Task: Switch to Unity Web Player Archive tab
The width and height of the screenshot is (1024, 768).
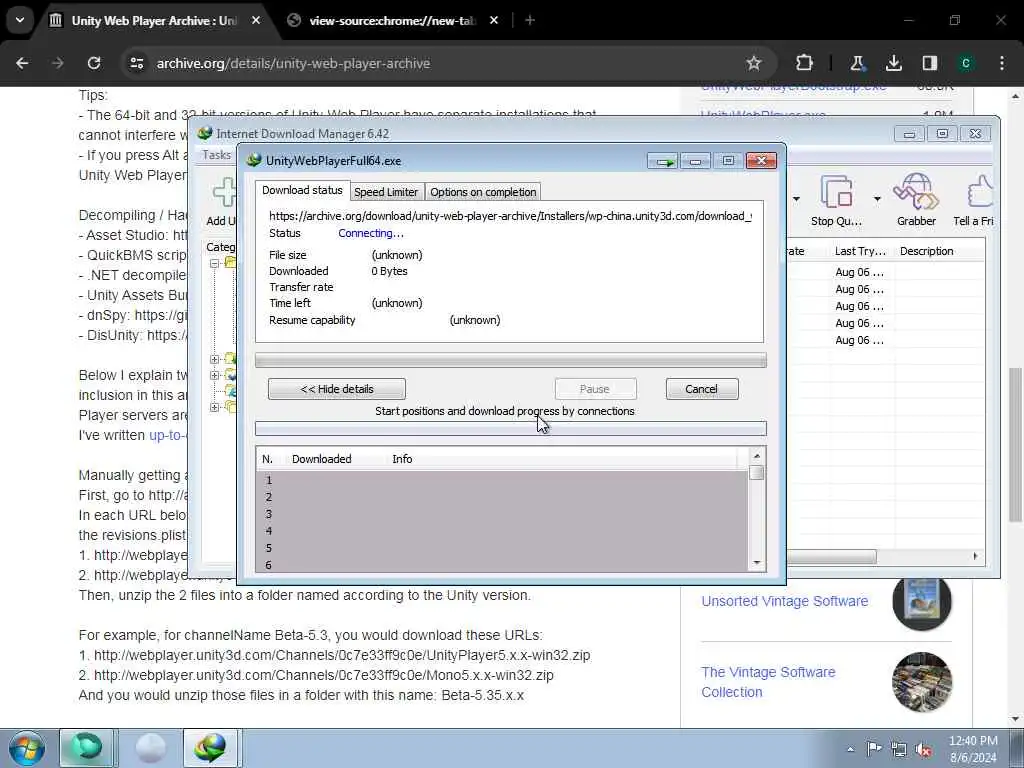Action: click(153, 20)
